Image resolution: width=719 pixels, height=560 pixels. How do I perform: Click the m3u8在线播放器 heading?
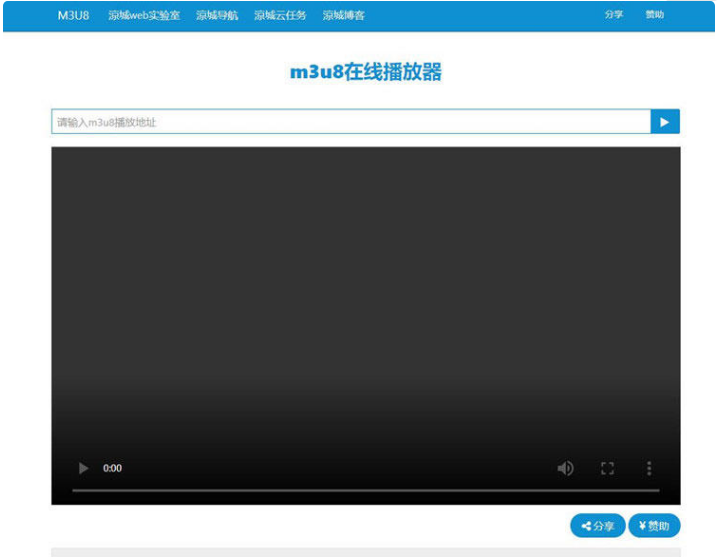[x=365, y=72]
